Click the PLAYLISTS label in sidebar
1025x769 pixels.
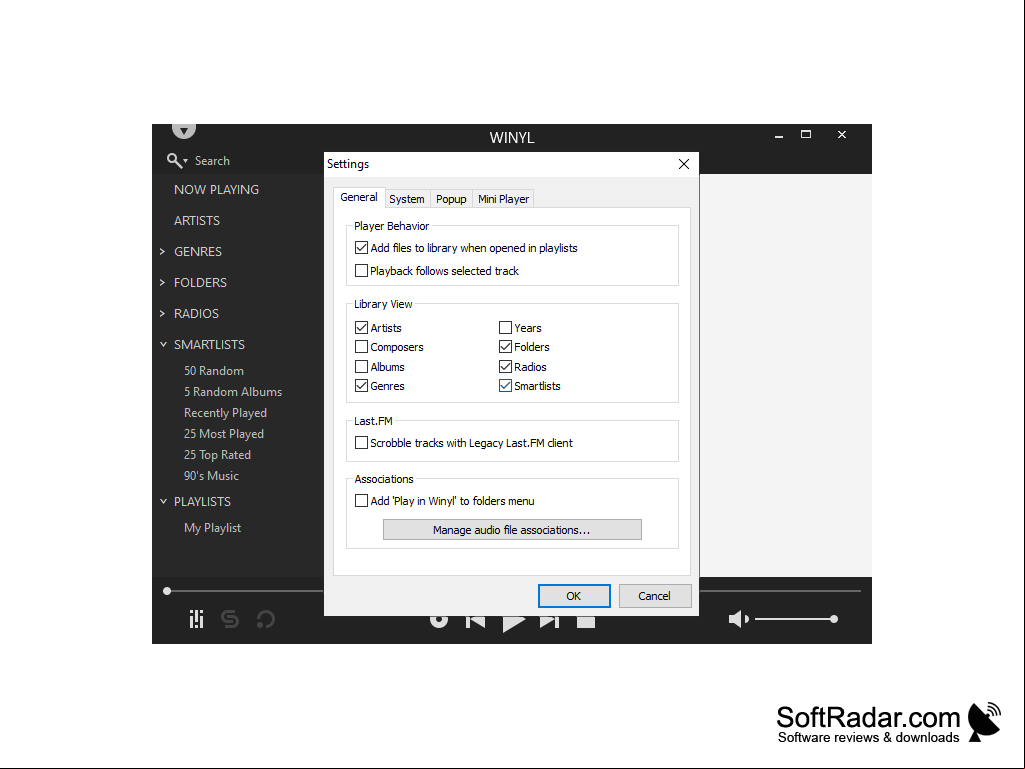point(202,502)
